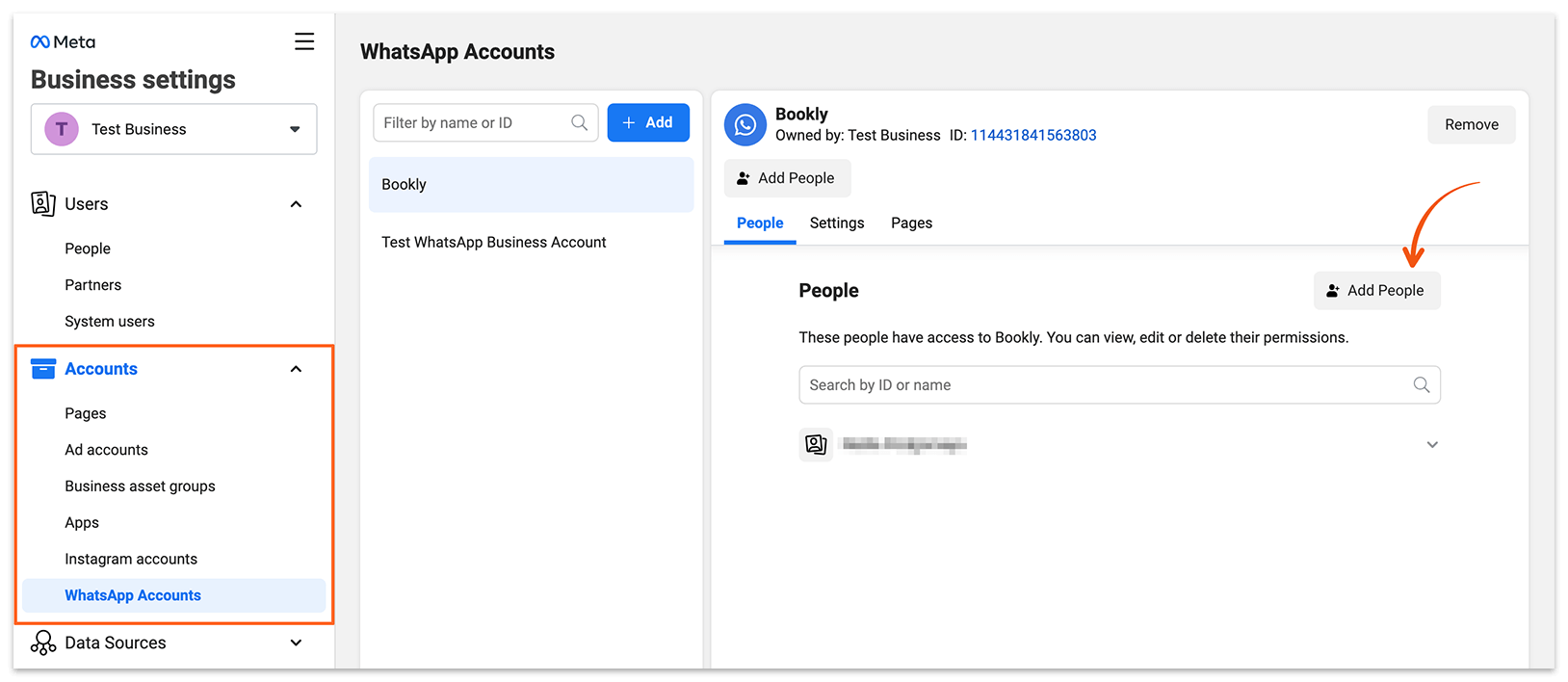
Task: Expand the blurred person's permissions chevron
Action: pyautogui.click(x=1432, y=444)
